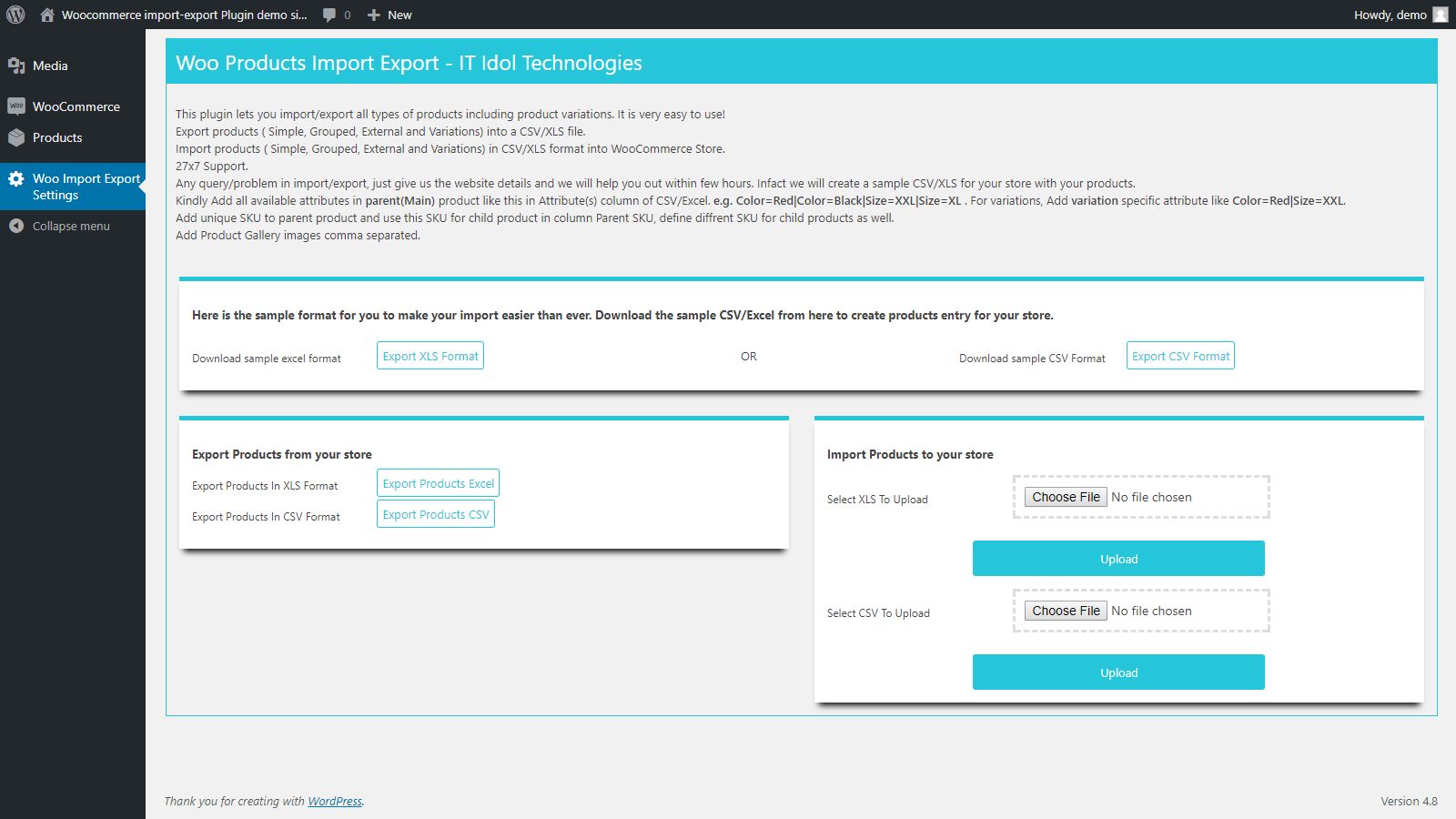Upload the selected CSV file

coord(1118,672)
